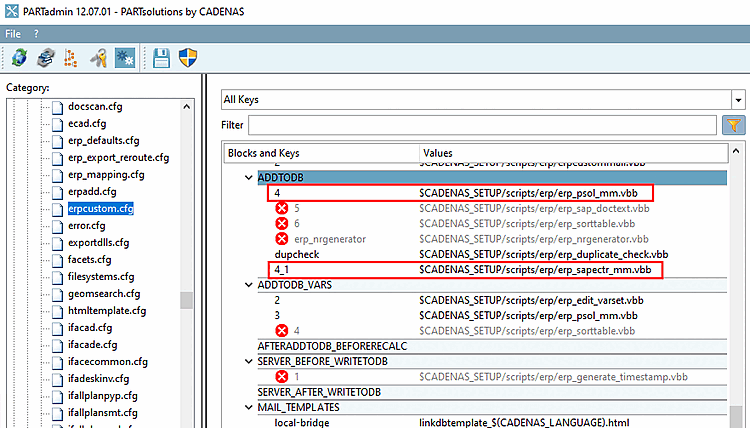This screenshot has height=428, width=750.
Task: Select the SERVER_AFTER_WRITETODB block
Action: (x=492, y=392)
